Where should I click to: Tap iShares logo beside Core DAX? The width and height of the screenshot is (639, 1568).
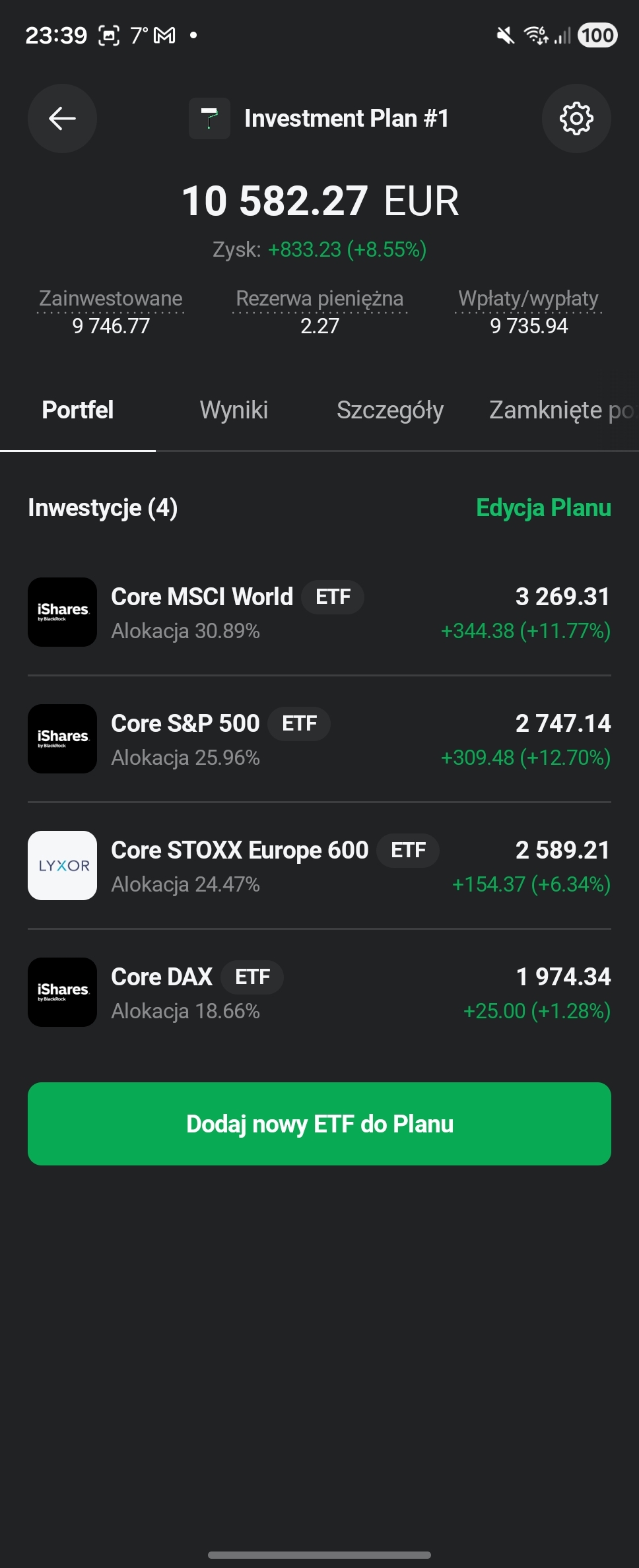[x=62, y=992]
